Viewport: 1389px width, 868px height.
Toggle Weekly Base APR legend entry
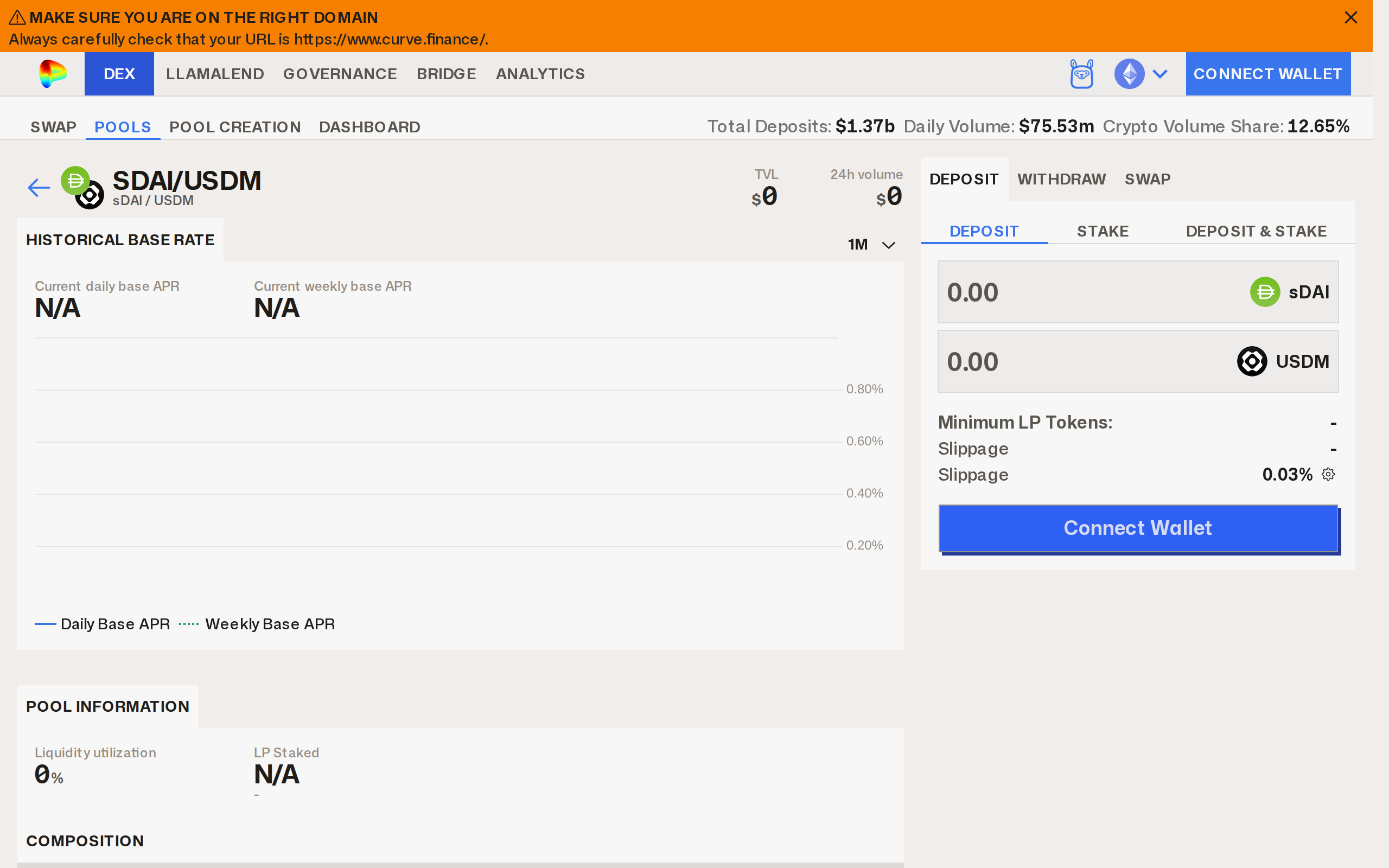point(257,624)
